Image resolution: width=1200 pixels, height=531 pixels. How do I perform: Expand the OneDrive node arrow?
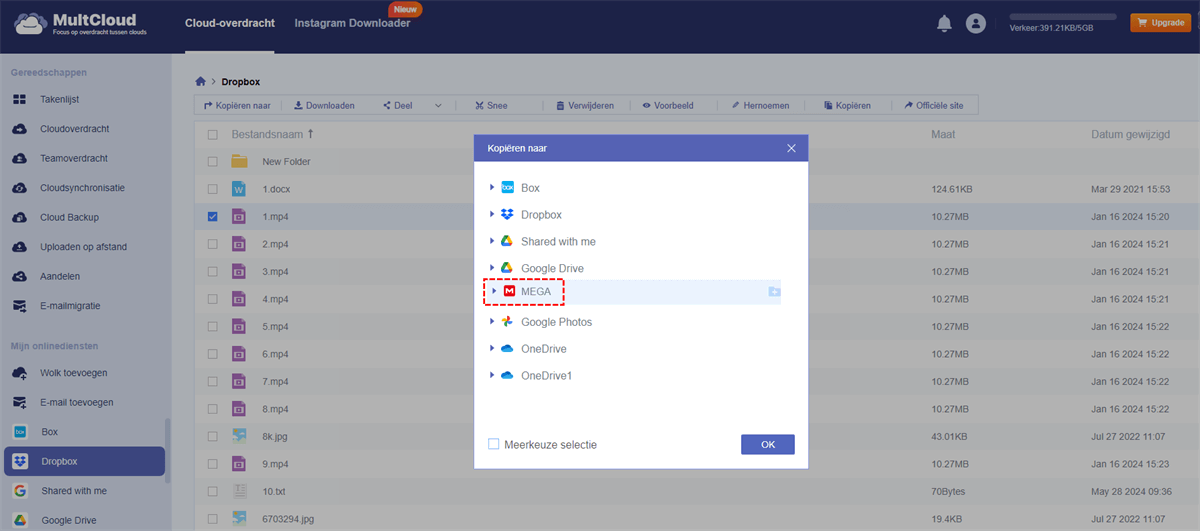click(x=492, y=348)
